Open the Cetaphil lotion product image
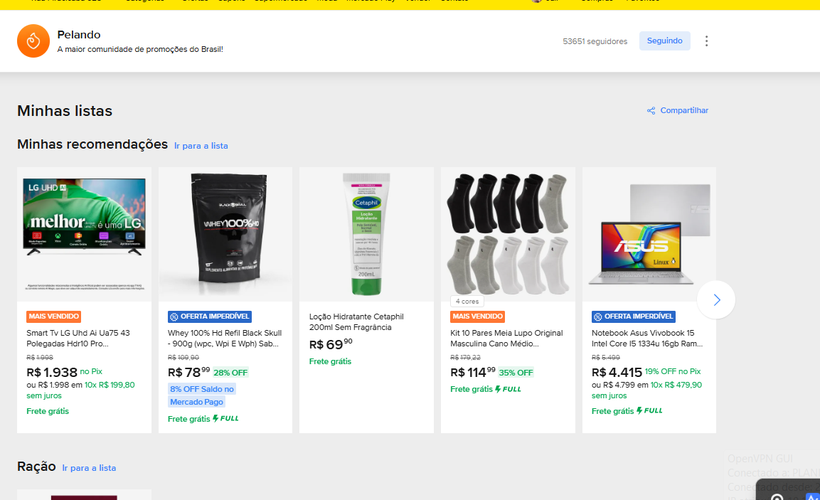This screenshot has width=820, height=500. (x=367, y=234)
